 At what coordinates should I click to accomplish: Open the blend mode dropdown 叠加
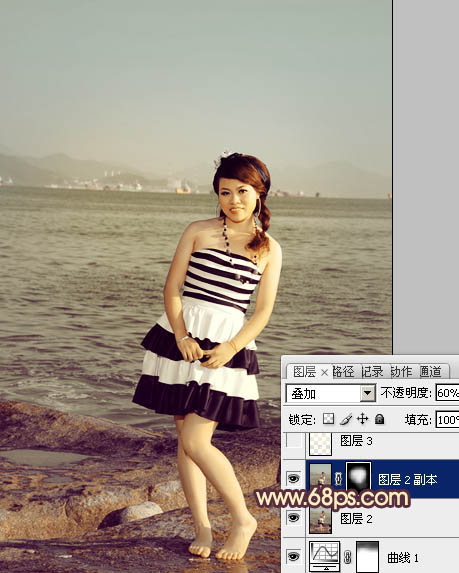click(x=330, y=393)
